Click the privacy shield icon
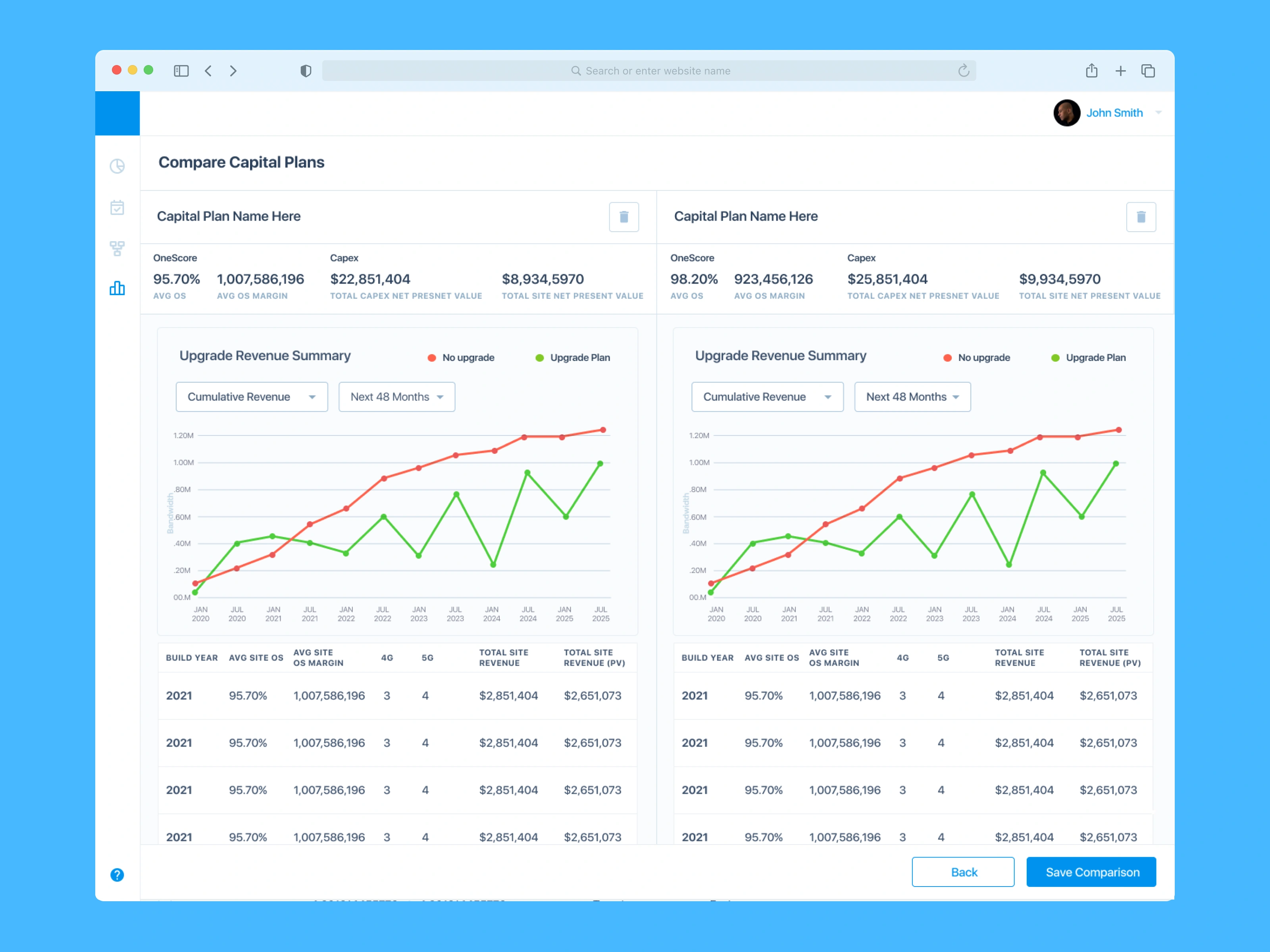The image size is (1270, 952). (306, 71)
